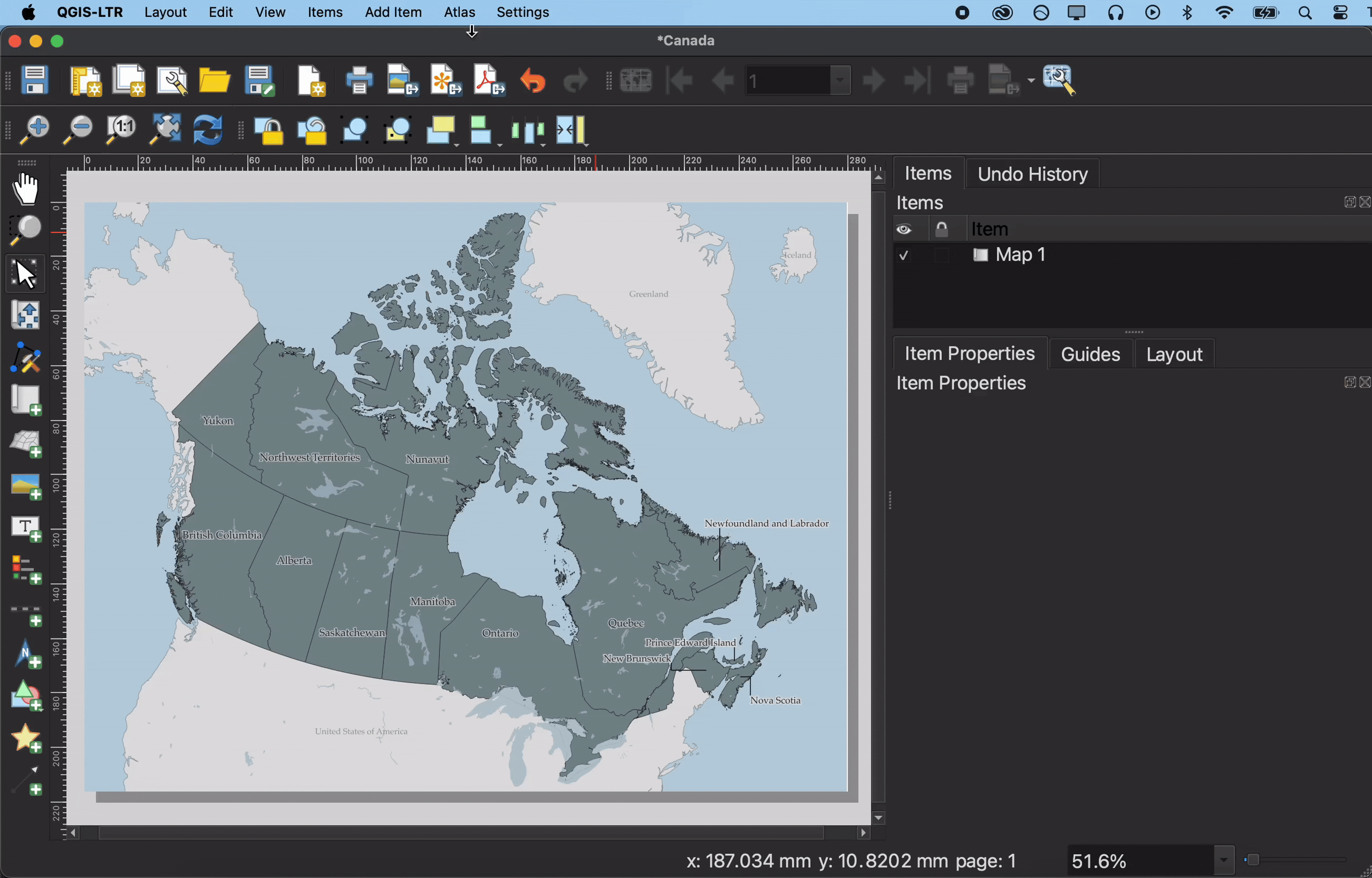1372x878 pixels.
Task: Click the Save Project icon
Action: click(34, 80)
